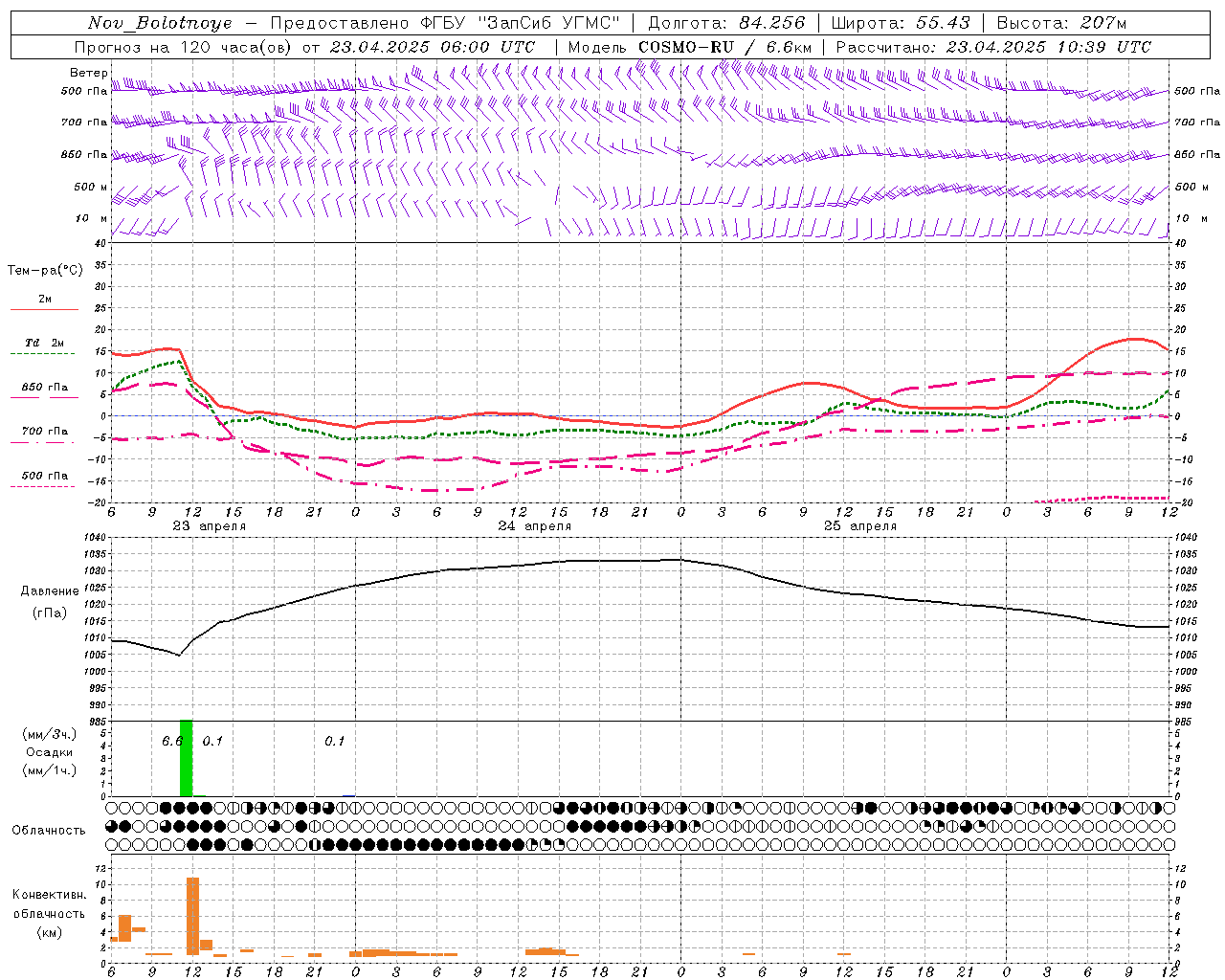This screenshot has width=1225, height=980.
Task: Click the 25 апреля date label
Action: tap(859, 526)
